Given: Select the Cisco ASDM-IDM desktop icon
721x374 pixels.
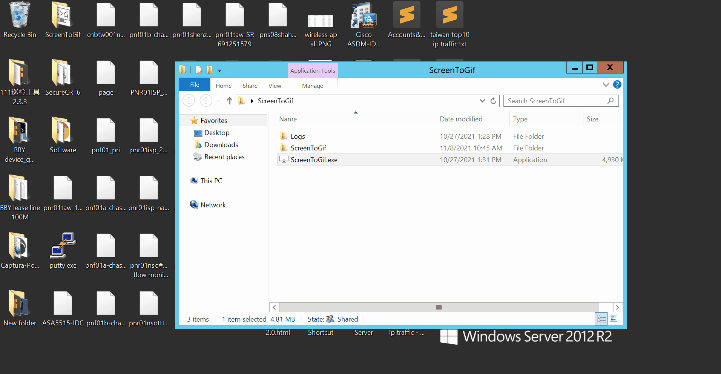Looking at the screenshot, I should pyautogui.click(x=363, y=24).
